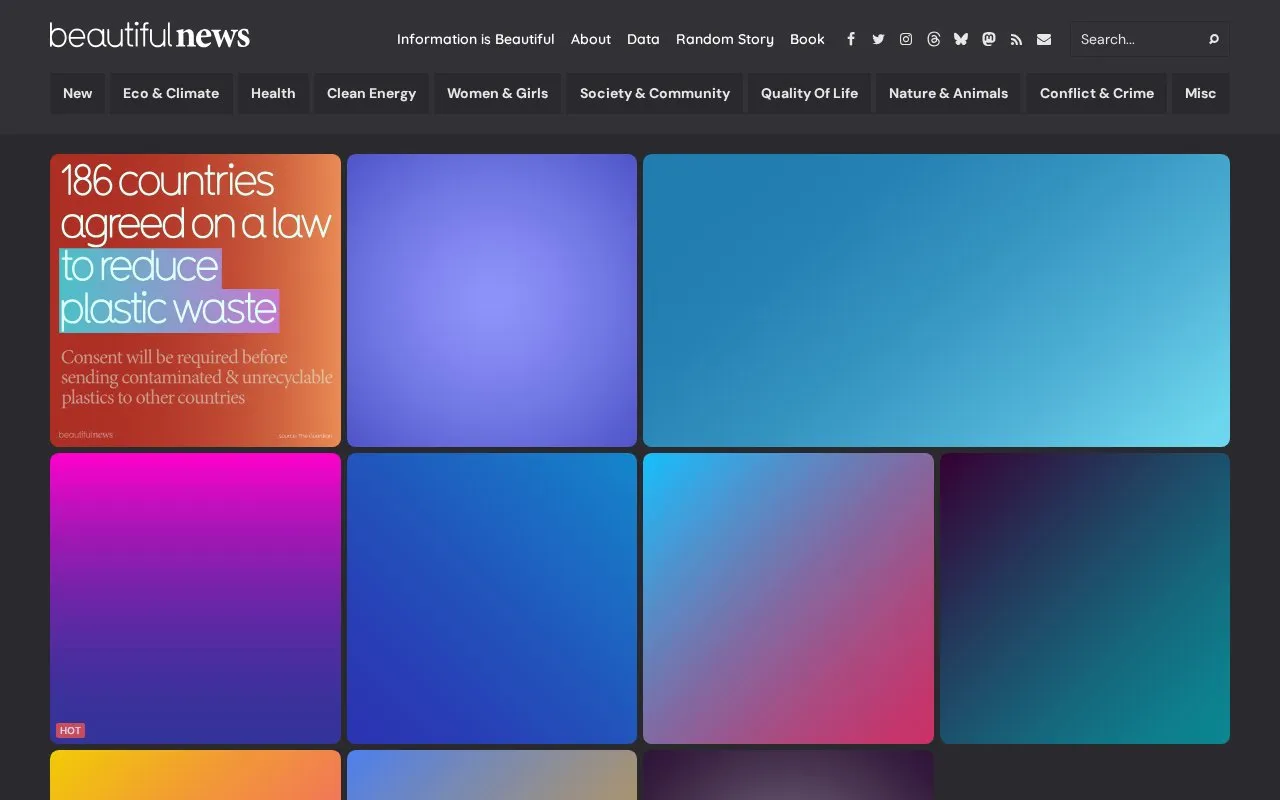Click the email envelope icon
1280x800 pixels.
[1044, 39]
